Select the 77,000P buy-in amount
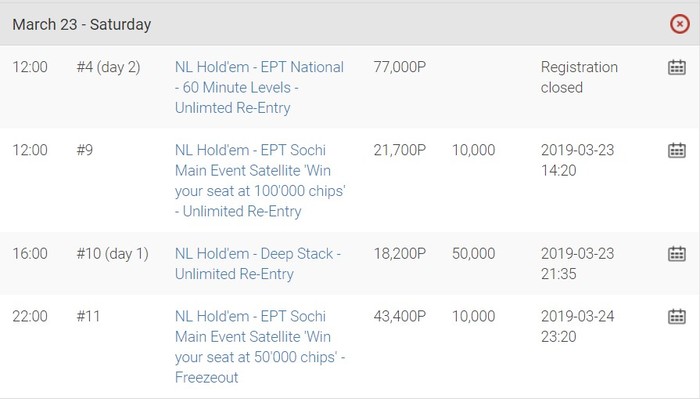The height and width of the screenshot is (399, 700). (400, 67)
